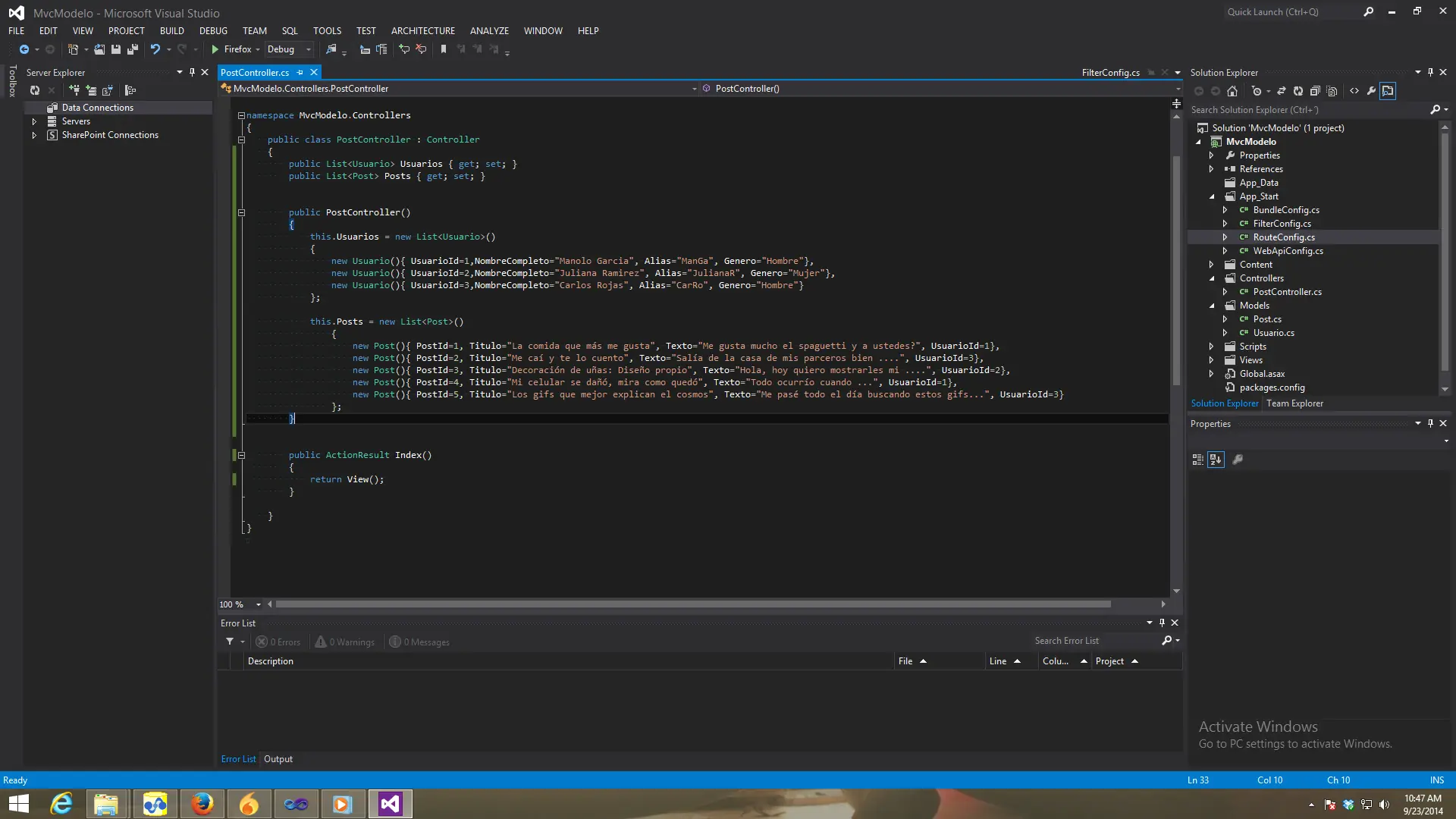
Task: Toggle the 0 Errors filter
Action: (278, 642)
